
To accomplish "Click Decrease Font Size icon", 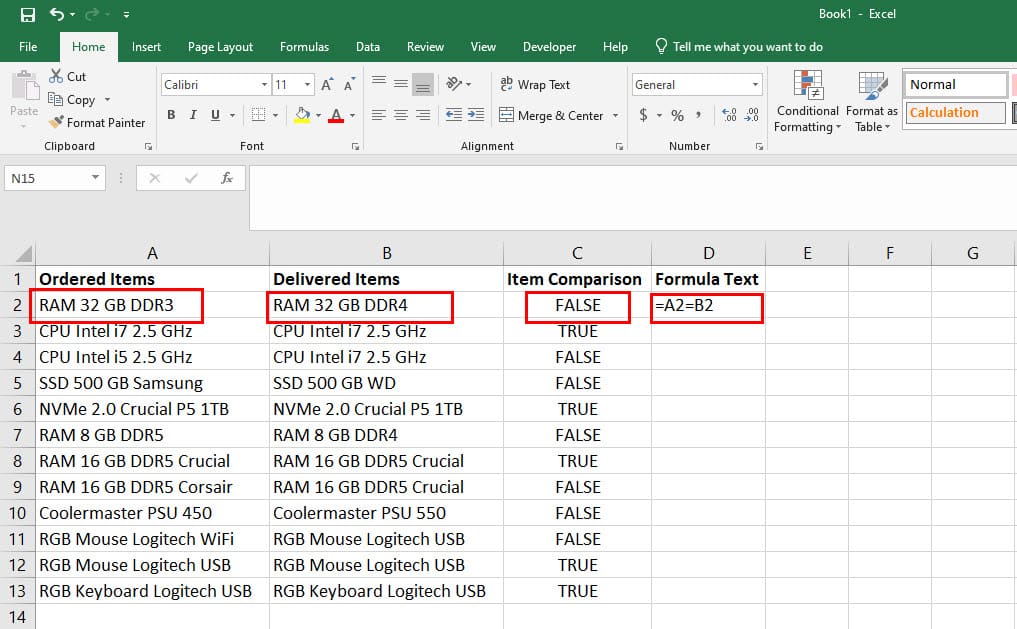I will point(349,84).
